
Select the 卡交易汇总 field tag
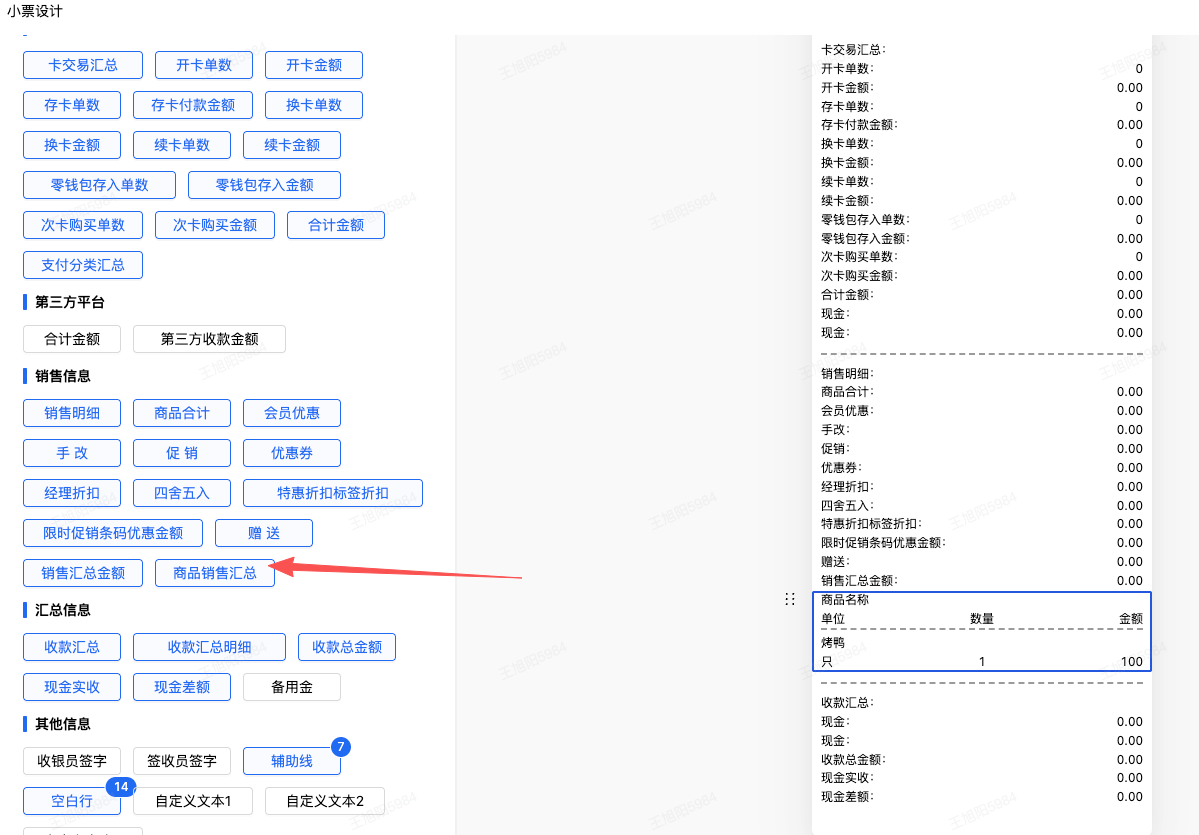coord(83,65)
